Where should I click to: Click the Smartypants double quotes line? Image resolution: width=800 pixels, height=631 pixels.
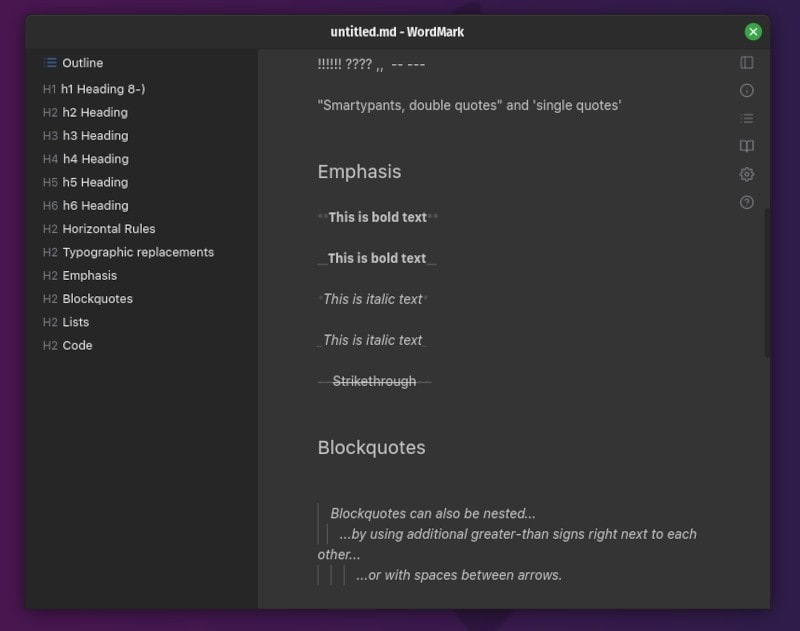469,105
